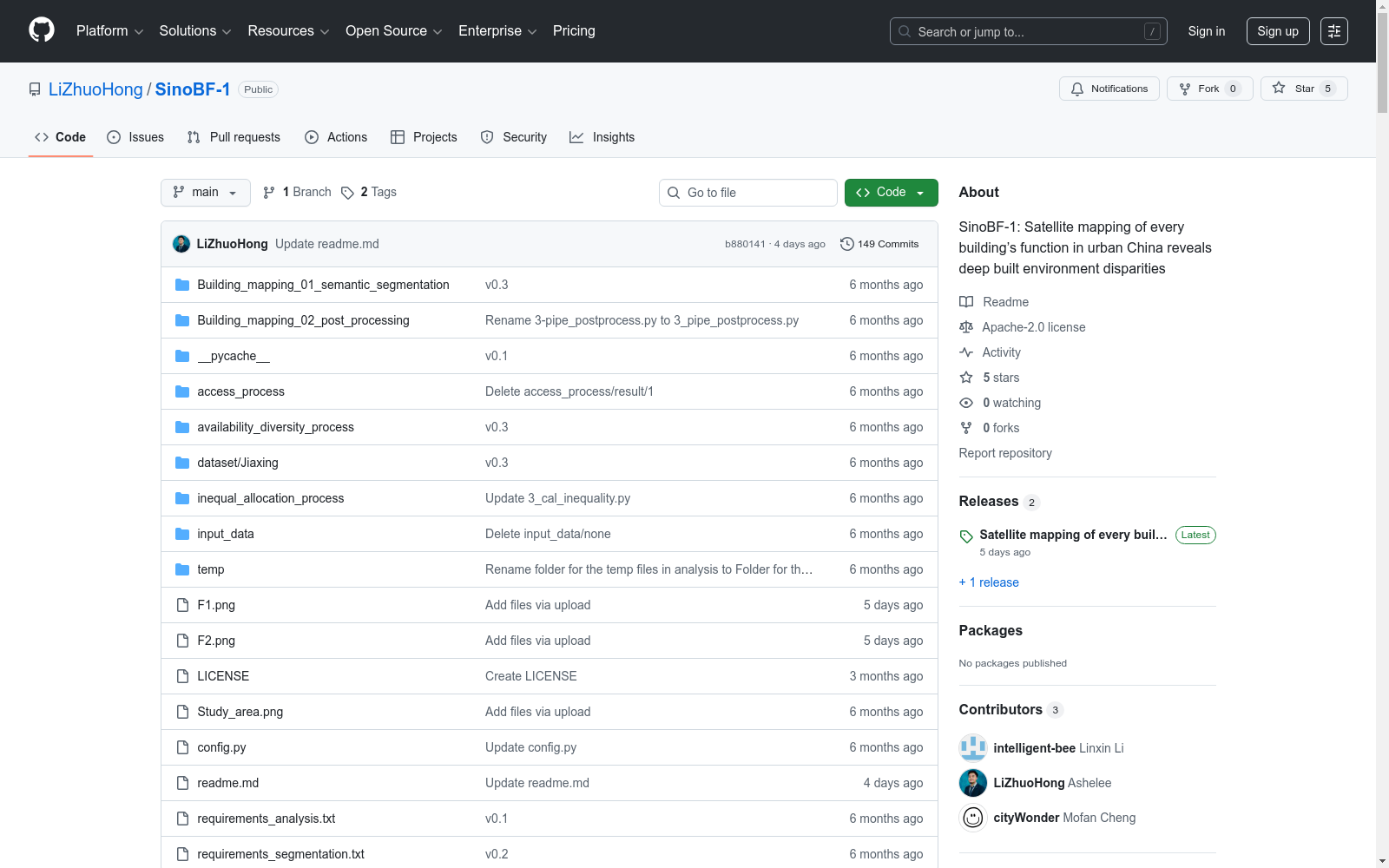Screen dimensions: 1389x868
Task: Select the Code tab
Action: pyautogui.click(x=61, y=137)
